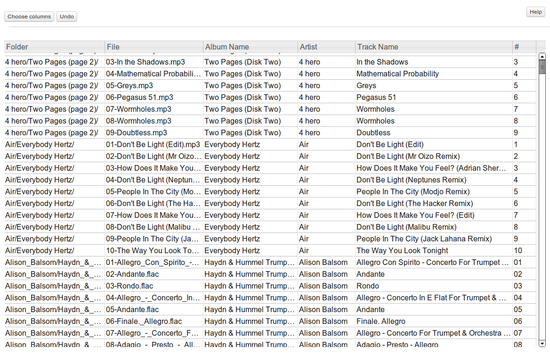The image size is (550, 364).
Task: Click track name Doubtless
Action: click(373, 133)
